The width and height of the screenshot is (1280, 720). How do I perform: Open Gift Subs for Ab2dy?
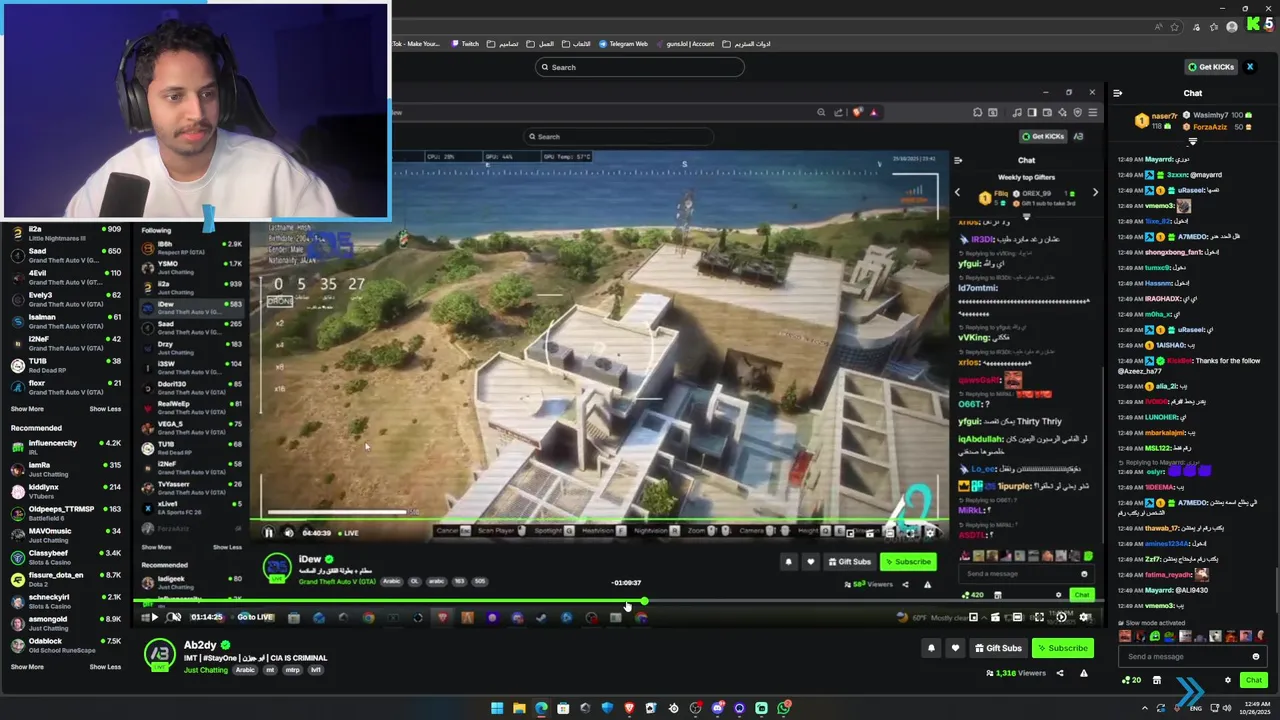coord(998,648)
